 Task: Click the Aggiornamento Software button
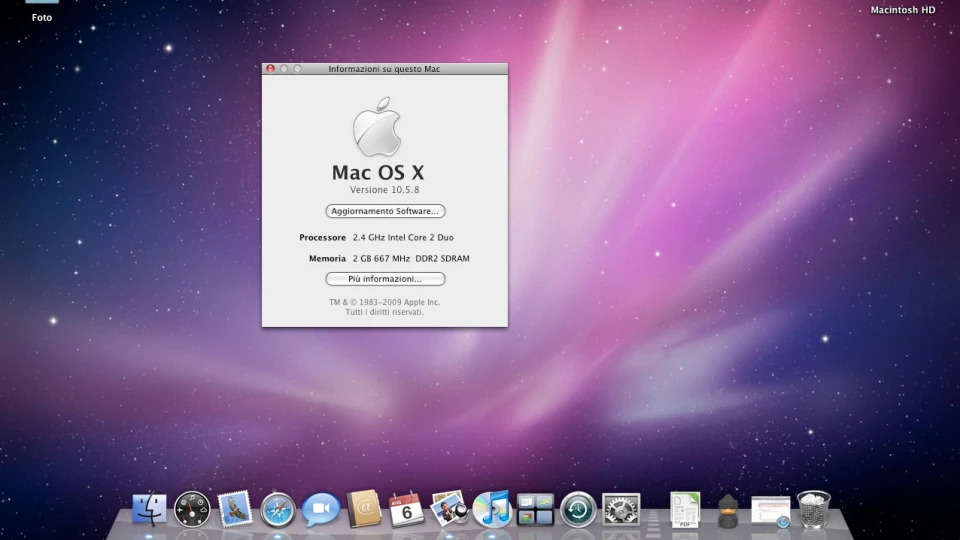click(385, 211)
